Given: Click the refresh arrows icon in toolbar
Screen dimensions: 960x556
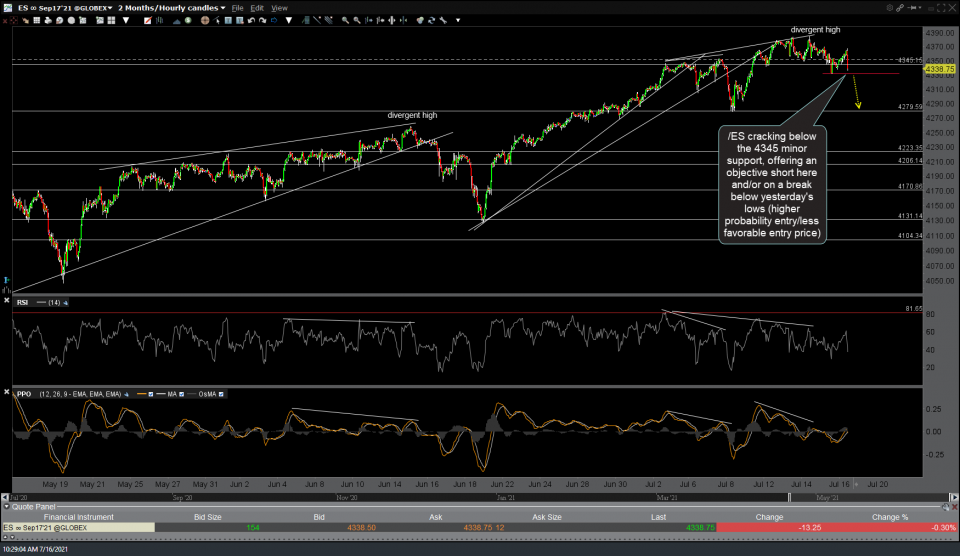Looking at the screenshot, I should [x=432, y=20].
